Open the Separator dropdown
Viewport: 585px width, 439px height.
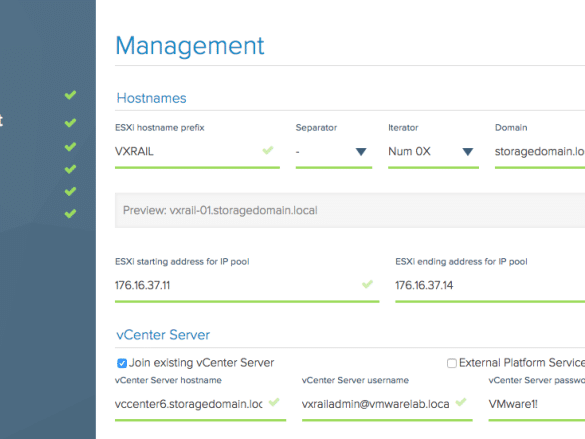[x=334, y=152]
